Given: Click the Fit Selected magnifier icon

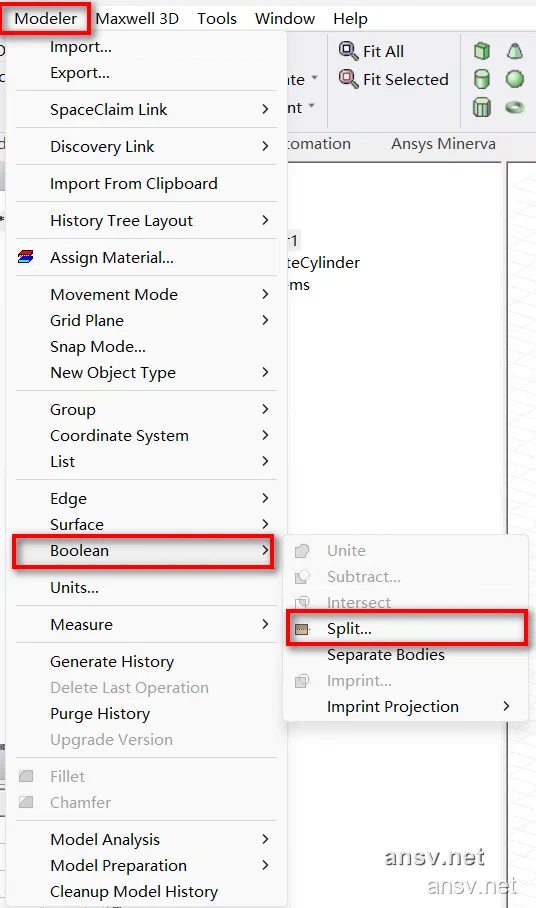Looking at the screenshot, I should tap(348, 79).
